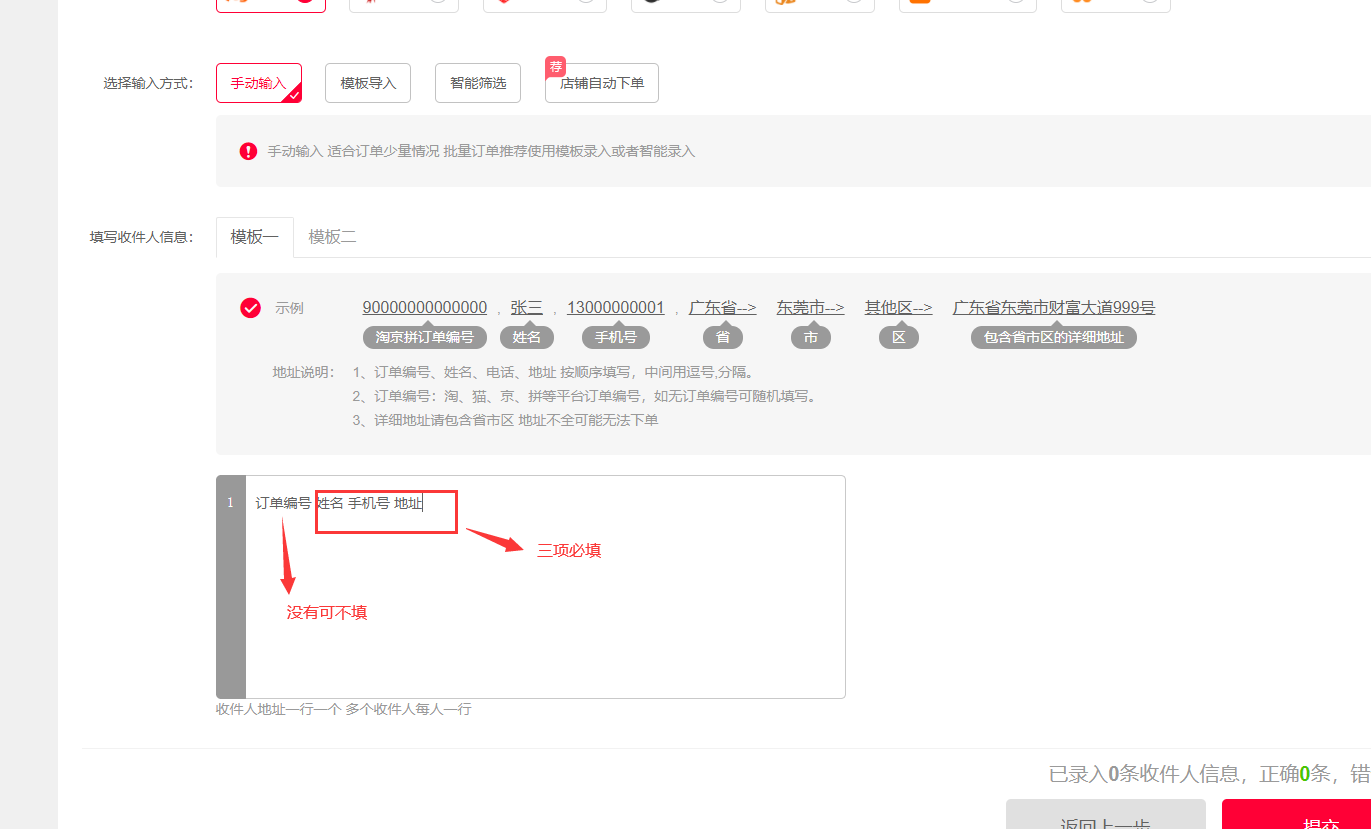
Task: Click the 手机号 label bubble
Action: coord(616,338)
